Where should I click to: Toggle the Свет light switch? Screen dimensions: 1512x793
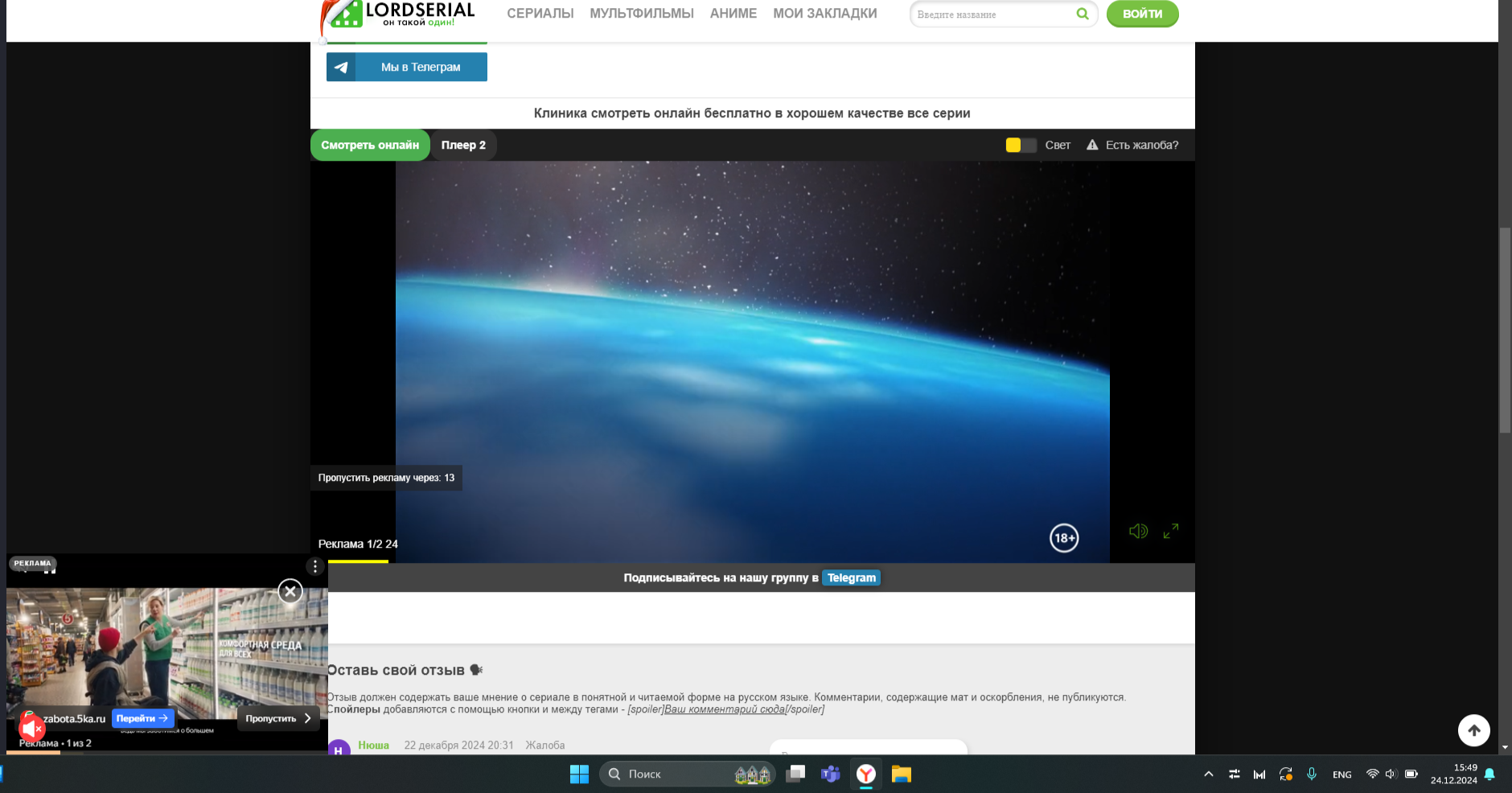pyautogui.click(x=1021, y=145)
